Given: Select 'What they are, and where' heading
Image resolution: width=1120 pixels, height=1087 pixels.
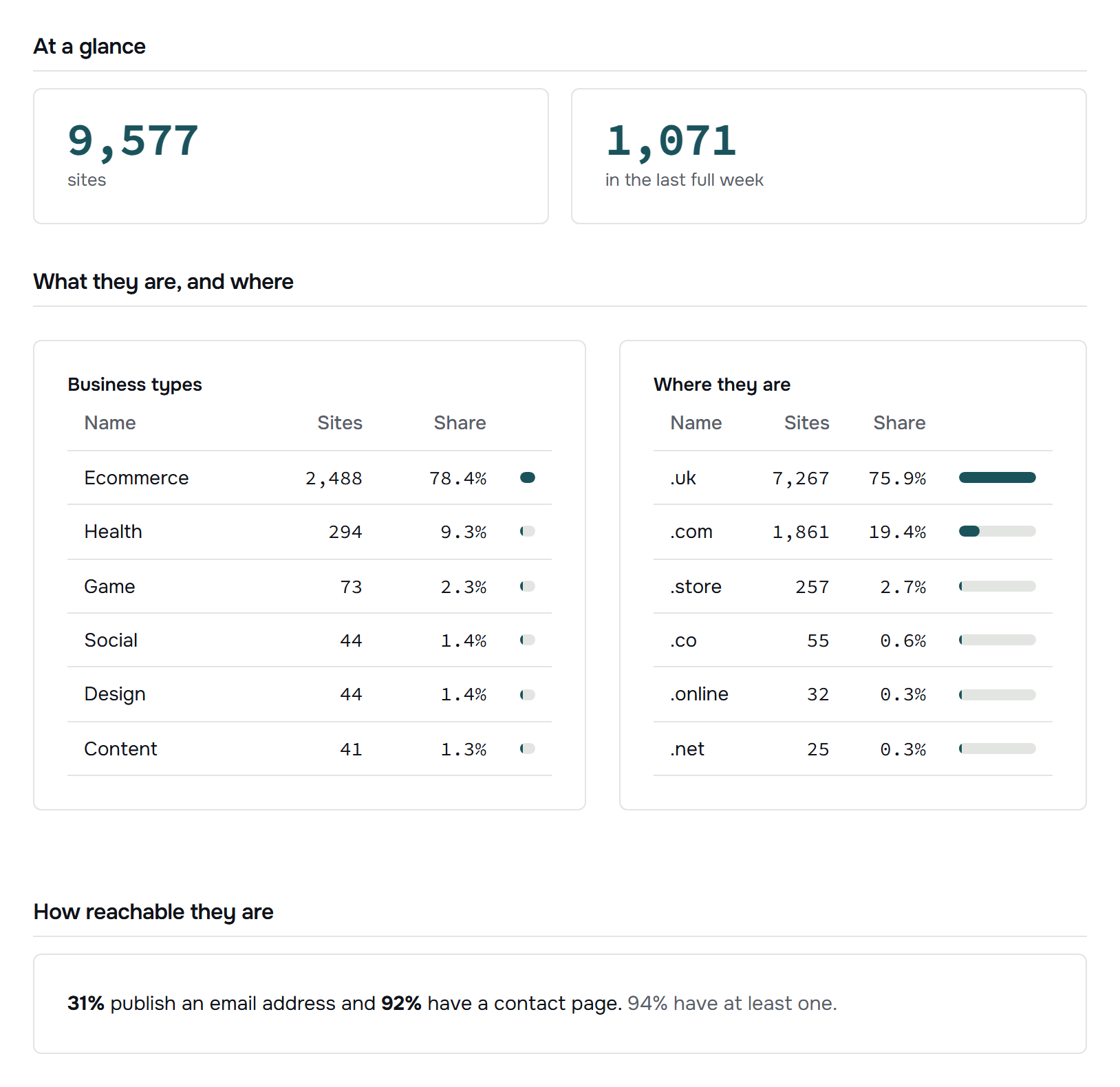Looking at the screenshot, I should coord(164,281).
